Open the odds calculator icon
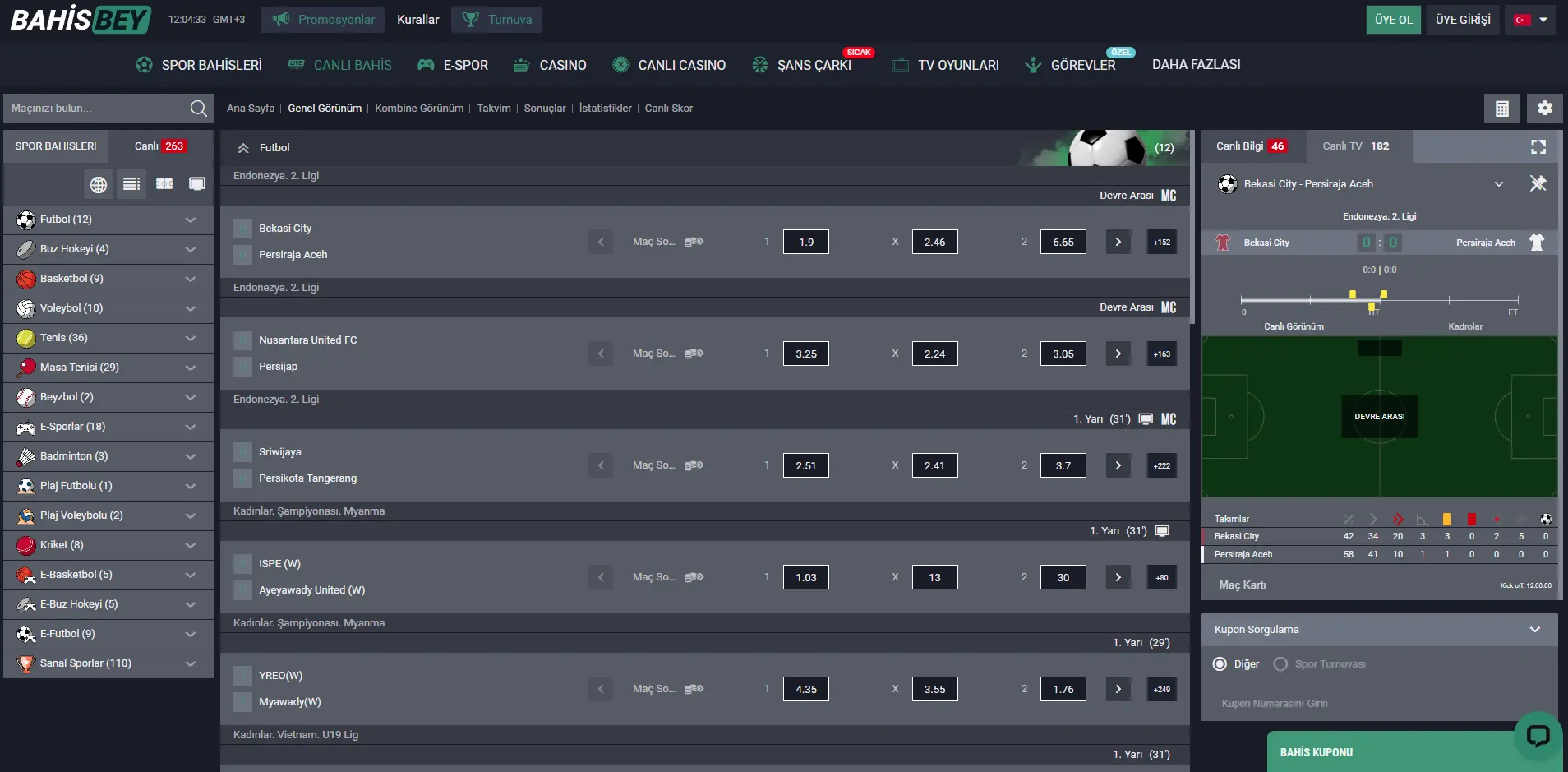Screen dimensions: 1568x772 (x=1502, y=109)
